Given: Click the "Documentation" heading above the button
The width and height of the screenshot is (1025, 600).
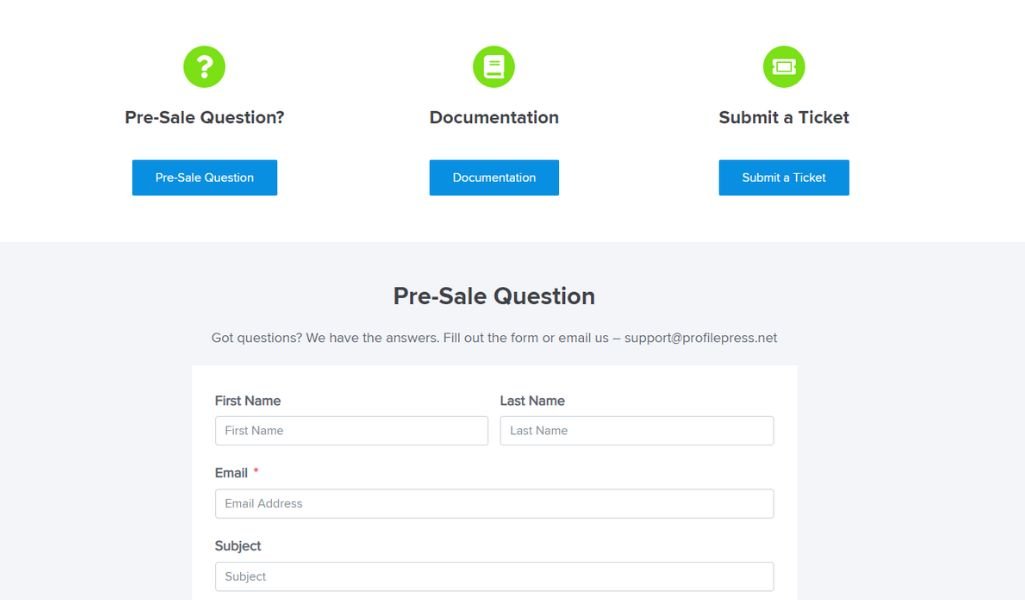Looking at the screenshot, I should click(x=494, y=118).
